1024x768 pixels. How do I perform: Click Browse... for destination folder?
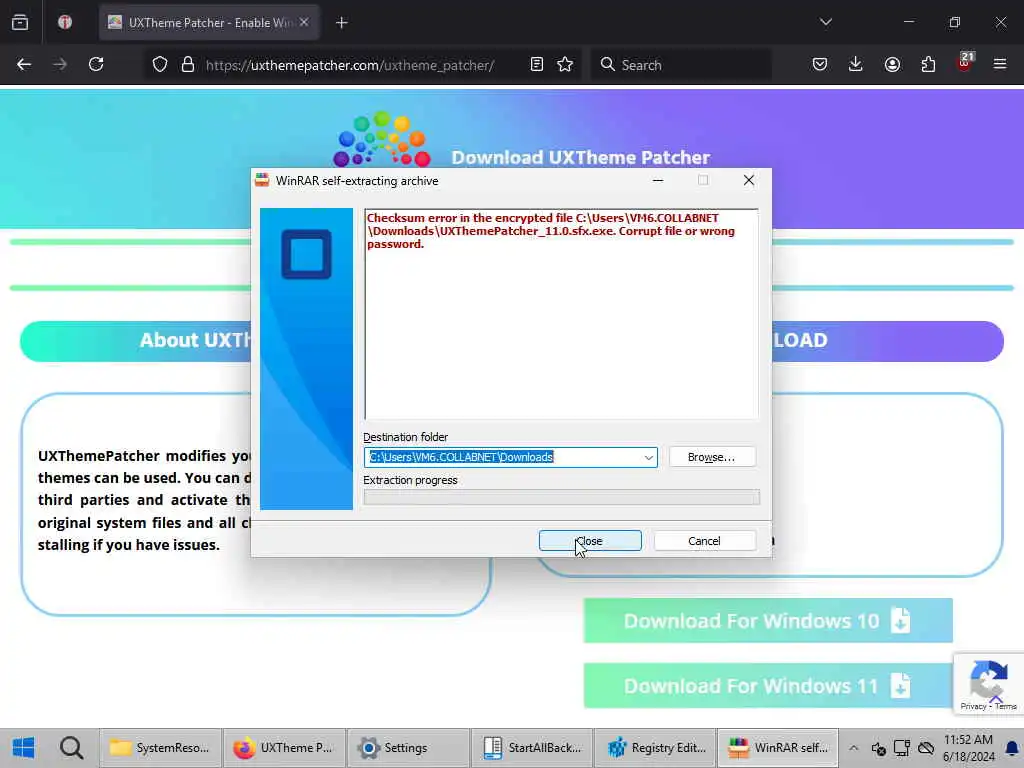(x=712, y=457)
